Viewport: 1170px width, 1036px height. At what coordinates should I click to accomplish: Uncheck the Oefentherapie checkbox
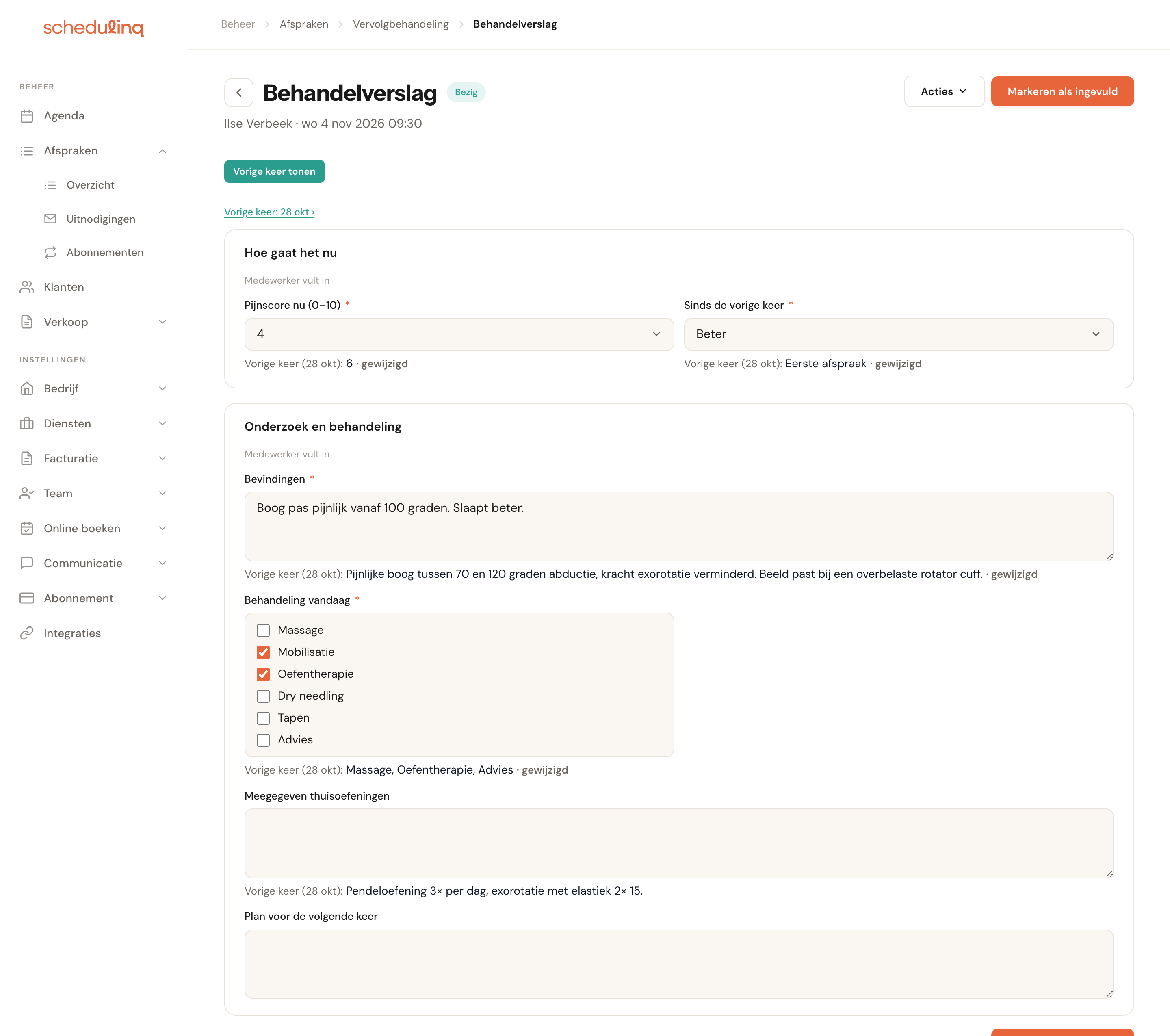coord(263,675)
